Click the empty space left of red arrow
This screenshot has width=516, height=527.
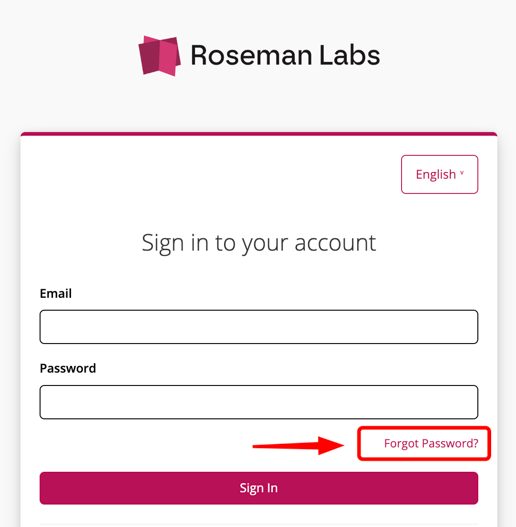coord(145,445)
